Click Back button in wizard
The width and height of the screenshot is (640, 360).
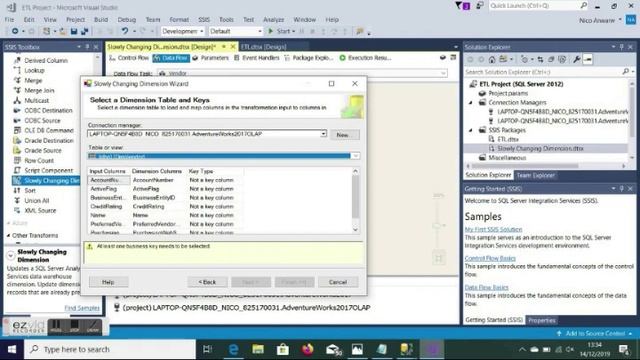pyautogui.click(x=207, y=282)
